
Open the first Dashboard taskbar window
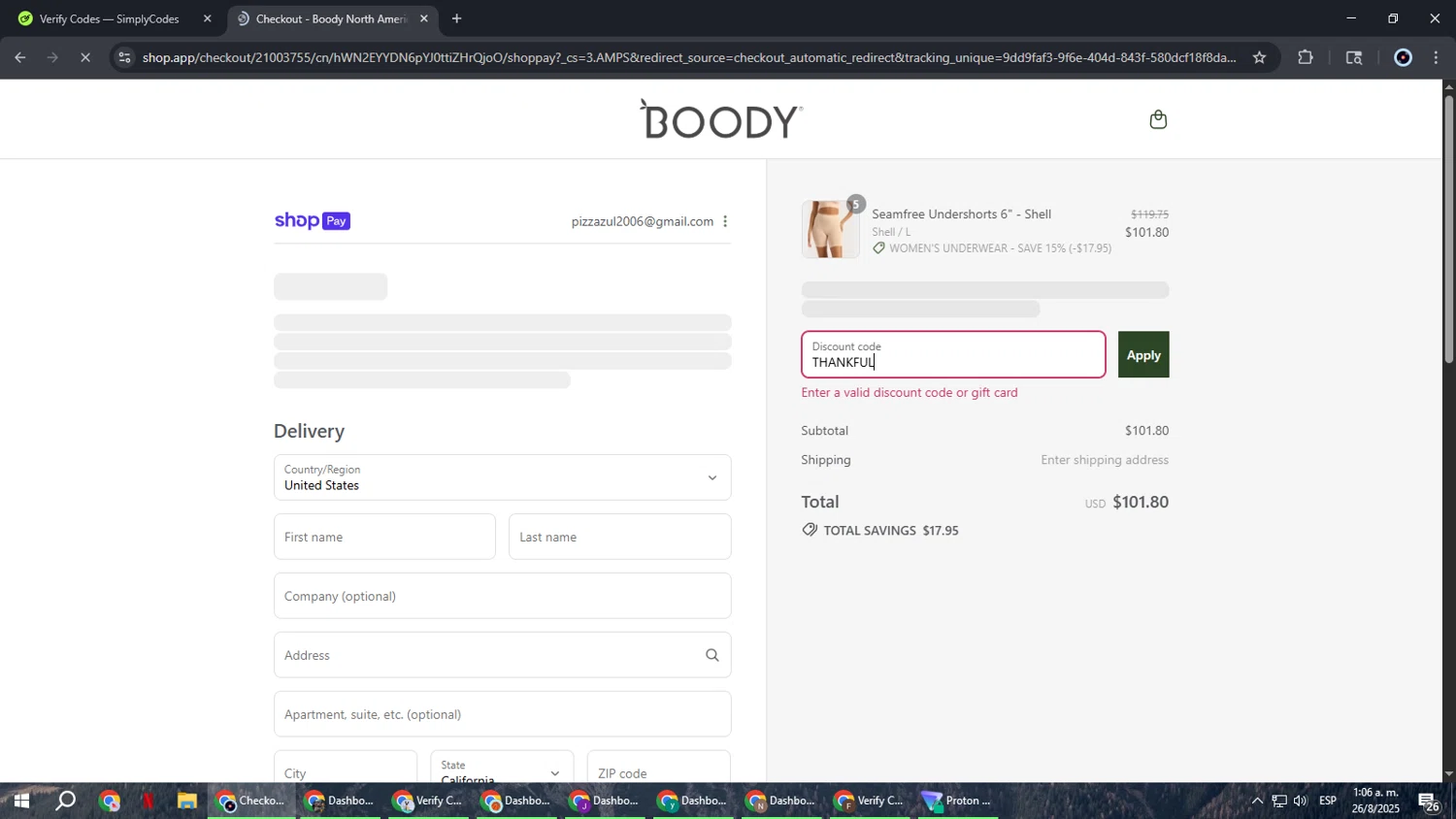[339, 802]
